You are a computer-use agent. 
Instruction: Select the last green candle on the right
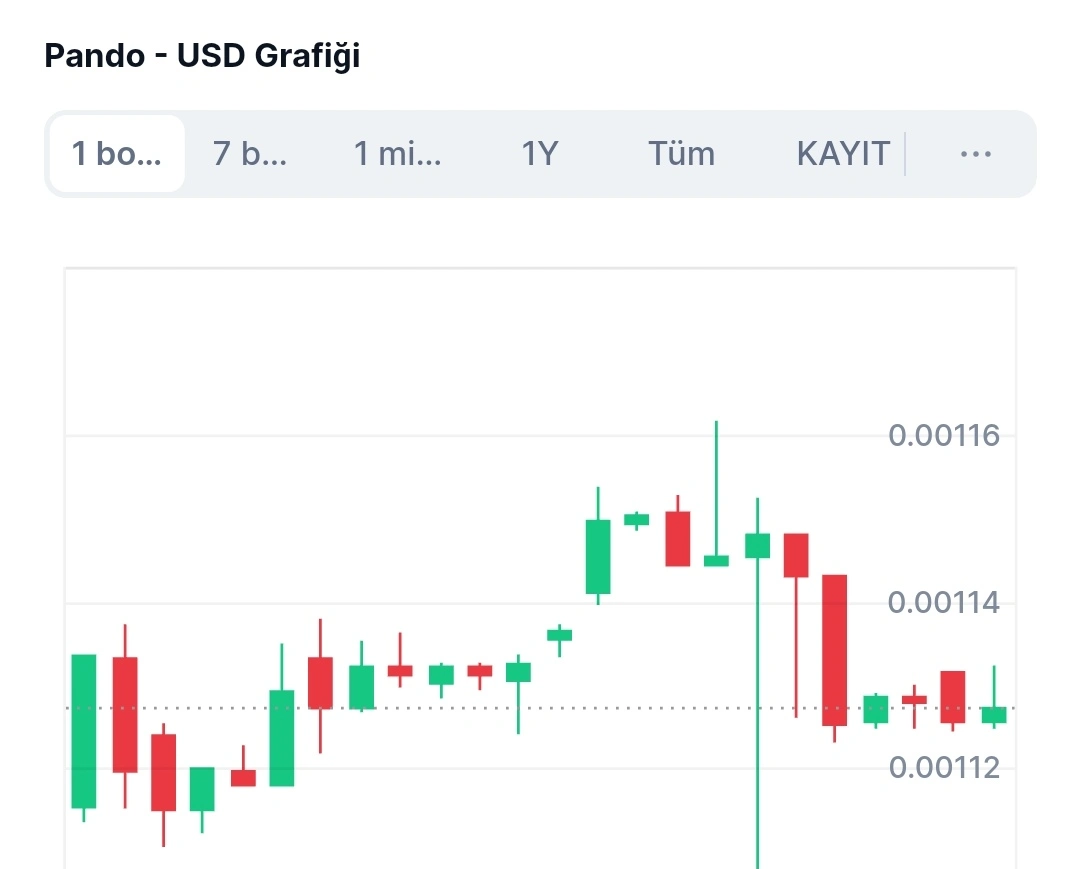click(994, 714)
